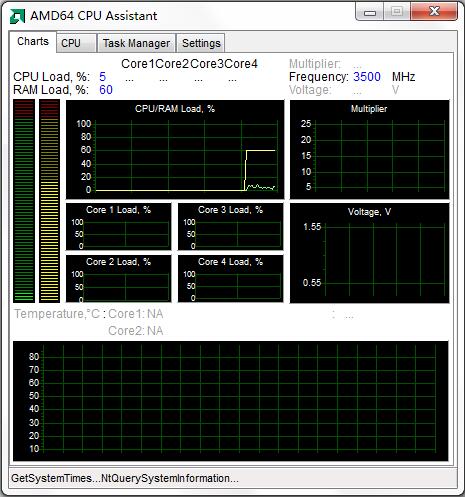Click the status bar 'GetSystemTimes...NtQuerySystemInformation...' text
The height and width of the screenshot is (497, 465).
125,478
